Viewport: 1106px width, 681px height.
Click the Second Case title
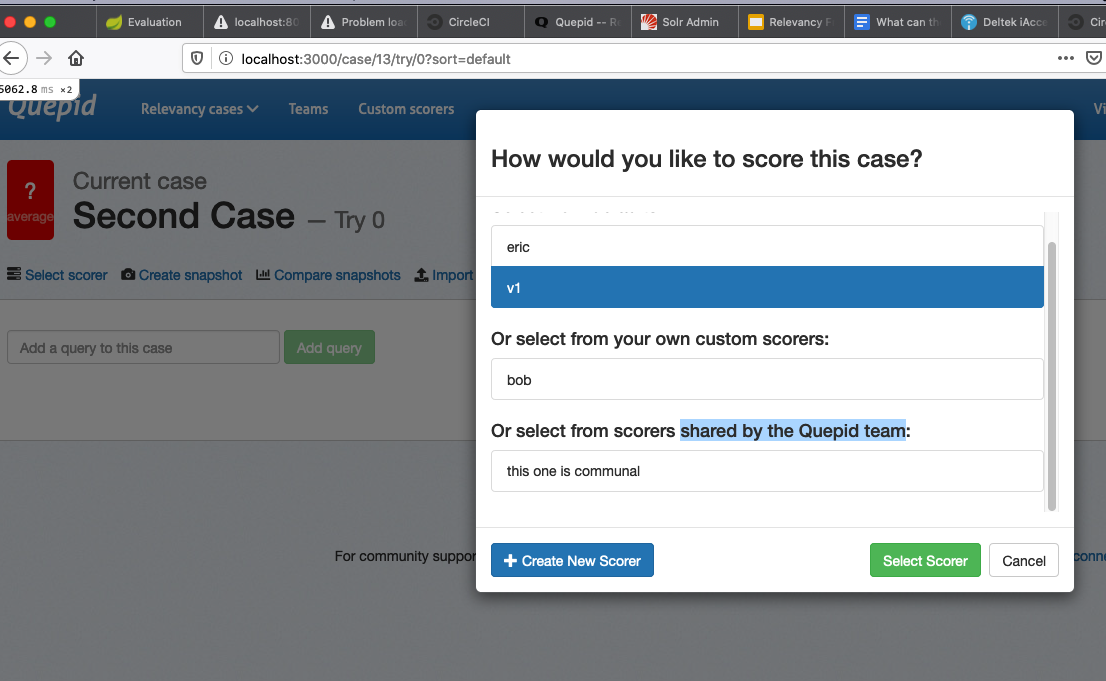coord(184,215)
